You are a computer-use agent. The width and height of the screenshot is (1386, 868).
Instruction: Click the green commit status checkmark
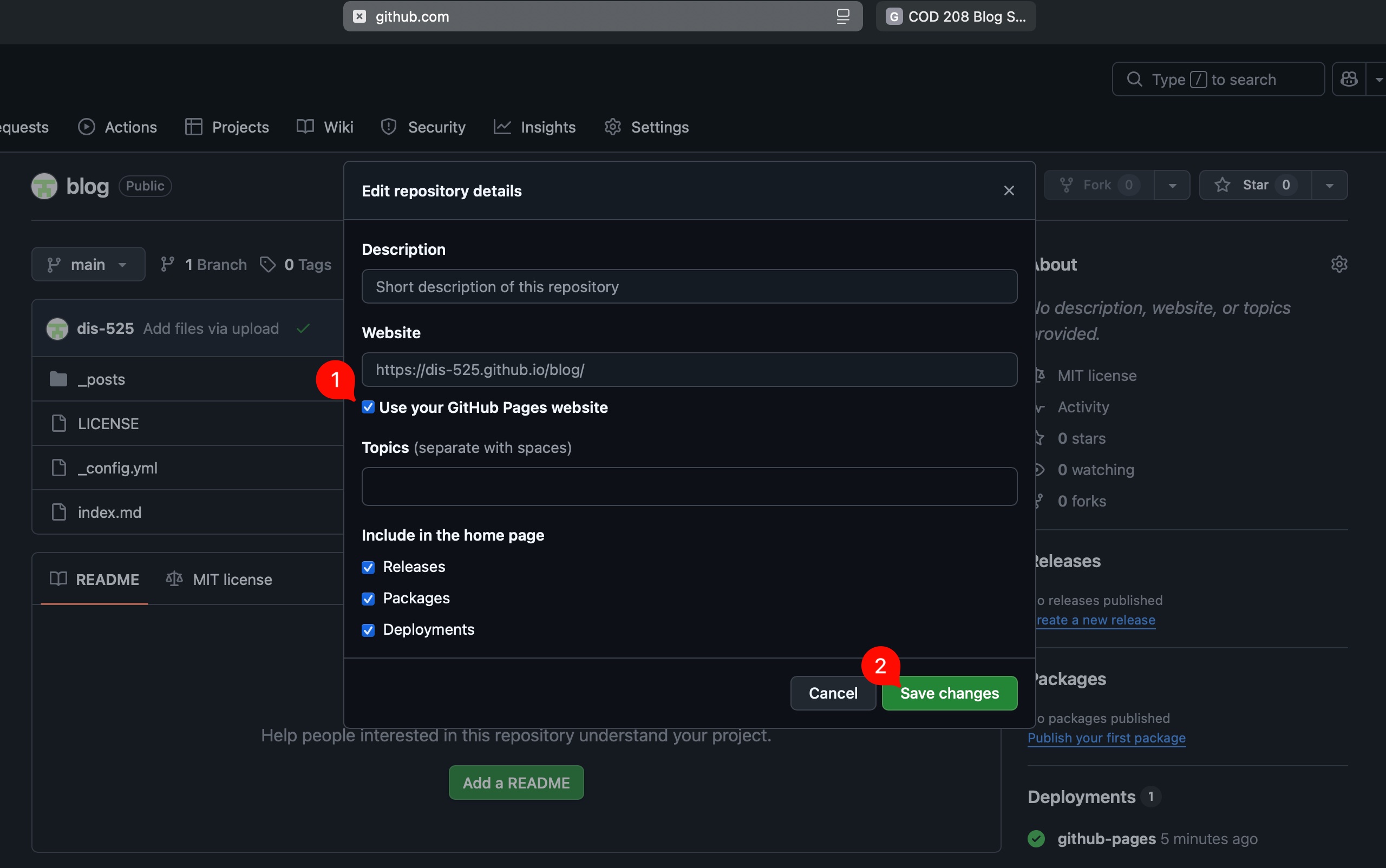[x=303, y=328]
